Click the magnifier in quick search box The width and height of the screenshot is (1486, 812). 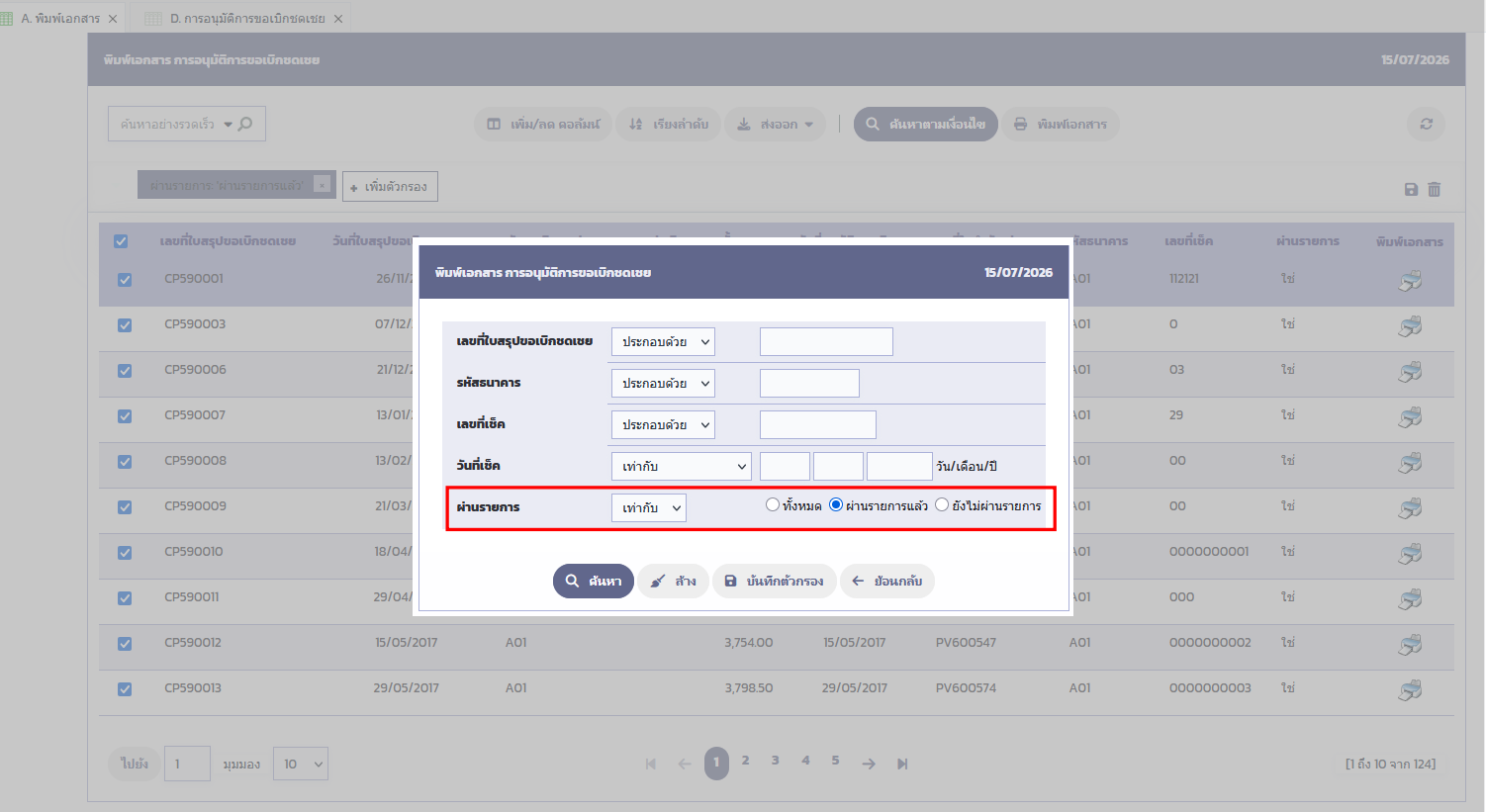point(245,124)
